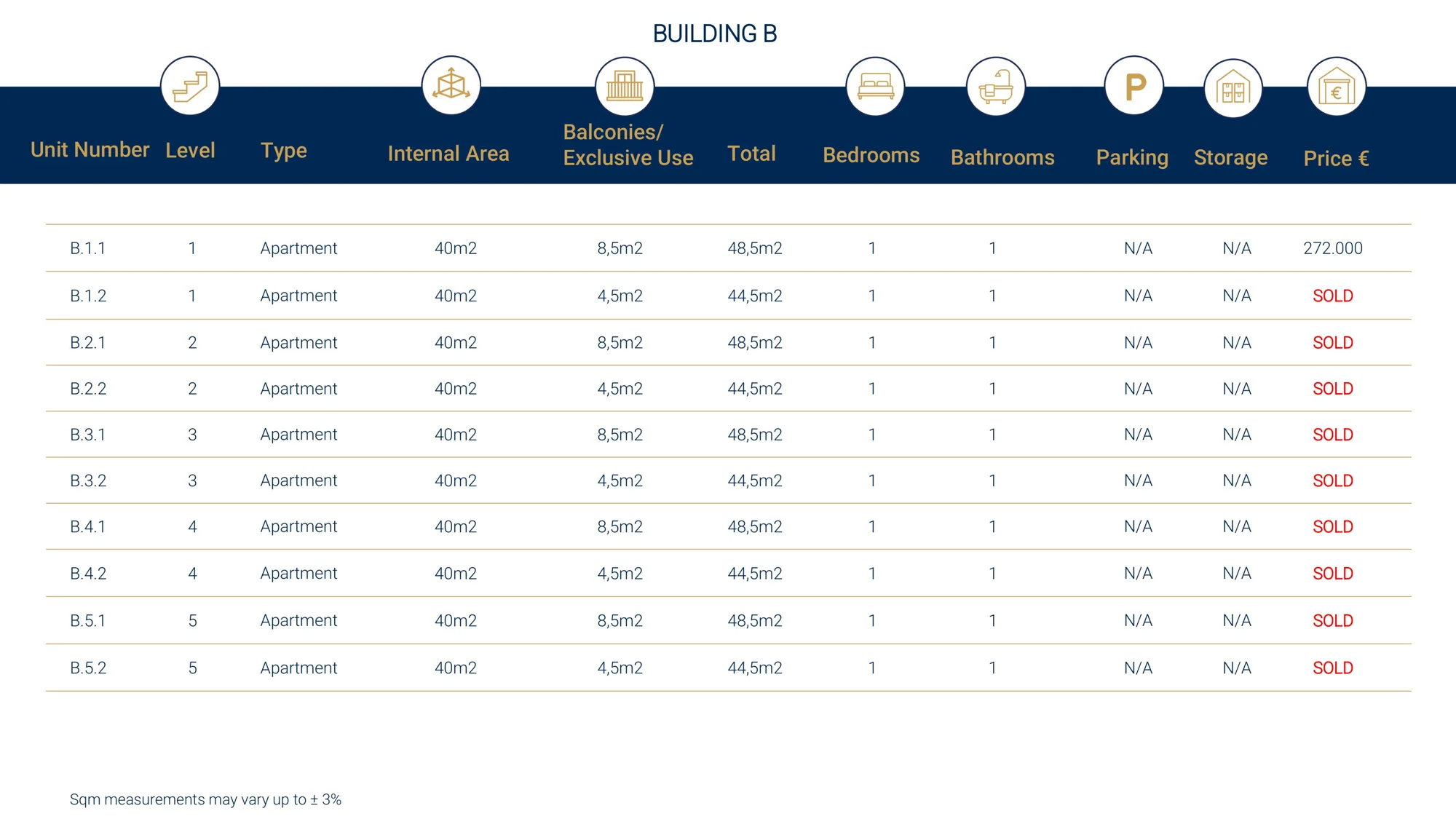Click 48,5m2 total in B.1.1 row
Image resolution: width=1456 pixels, height=819 pixels.
tap(755, 248)
